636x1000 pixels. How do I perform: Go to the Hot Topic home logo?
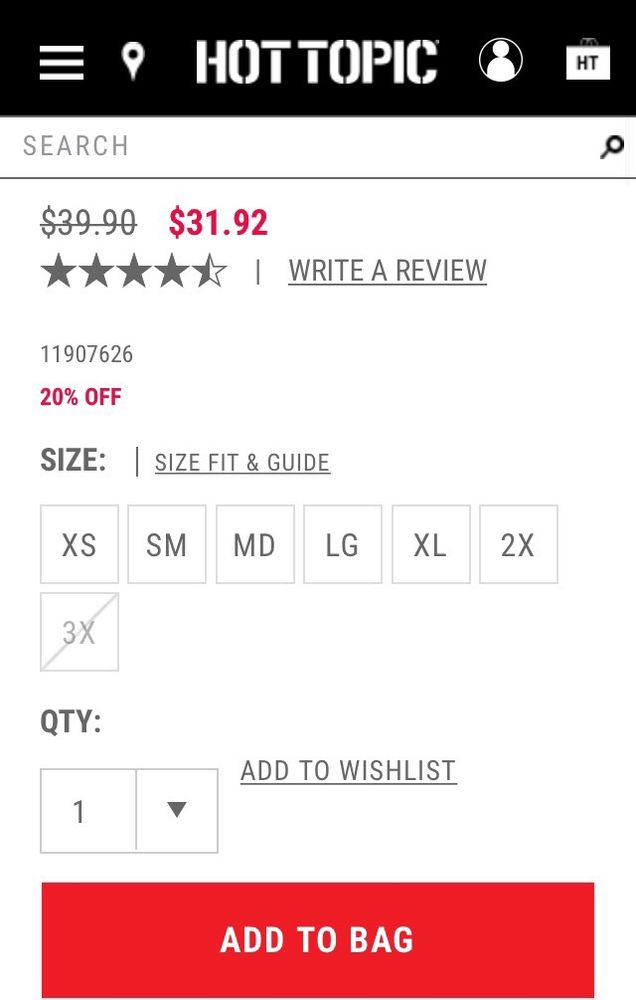(x=317, y=61)
